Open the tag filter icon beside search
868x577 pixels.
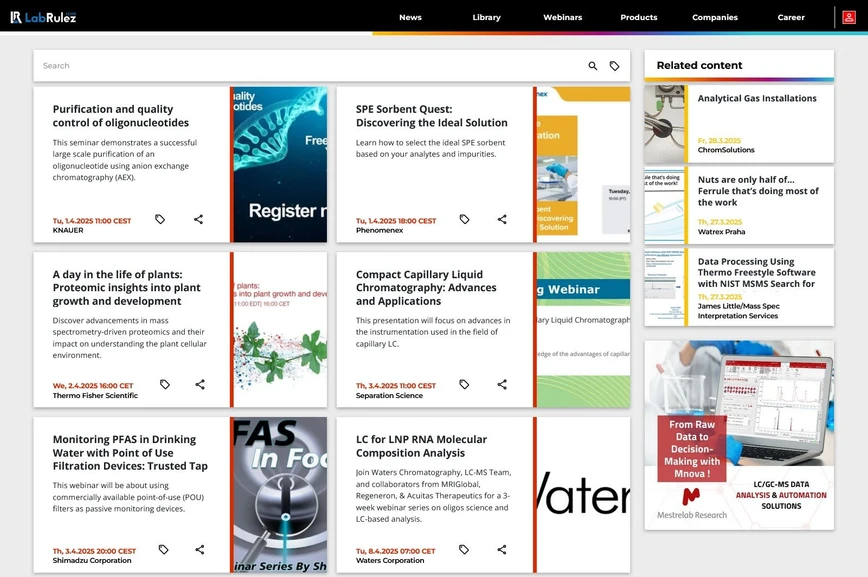coord(618,65)
